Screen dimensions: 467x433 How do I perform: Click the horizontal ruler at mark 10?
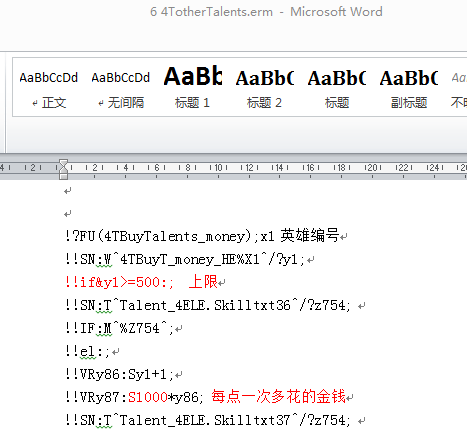(x=218, y=167)
